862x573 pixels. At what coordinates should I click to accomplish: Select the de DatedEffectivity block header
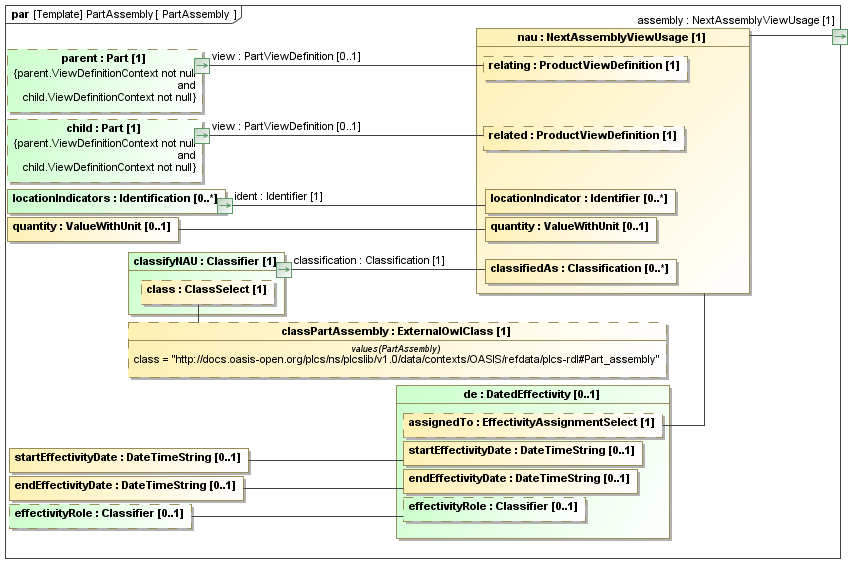531,395
